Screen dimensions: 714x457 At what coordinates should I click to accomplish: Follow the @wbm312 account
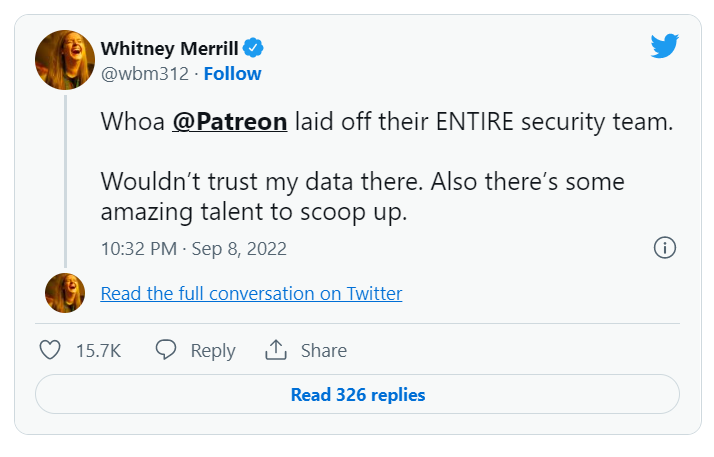coord(232,74)
